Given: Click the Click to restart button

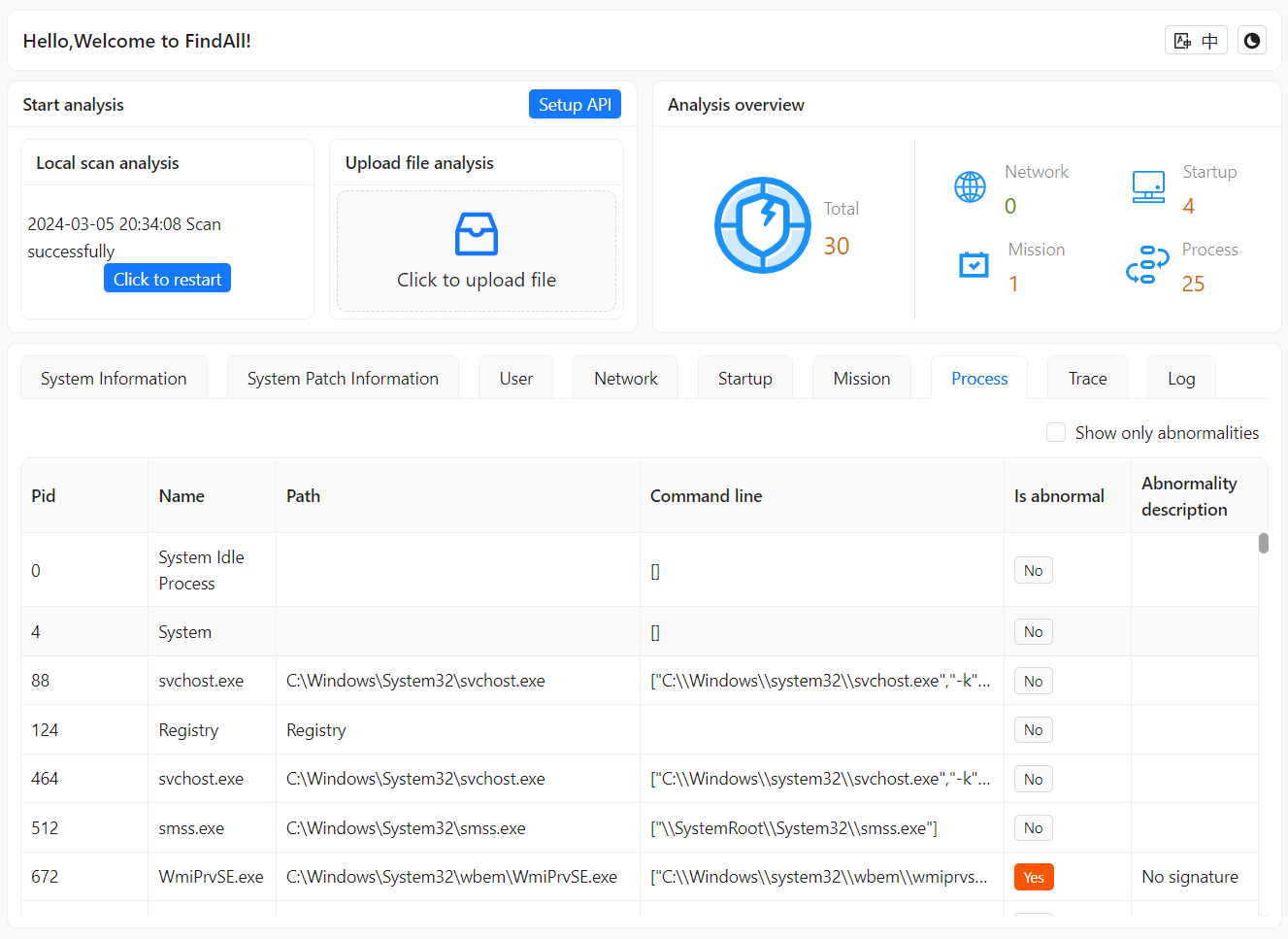Looking at the screenshot, I should pos(167,279).
